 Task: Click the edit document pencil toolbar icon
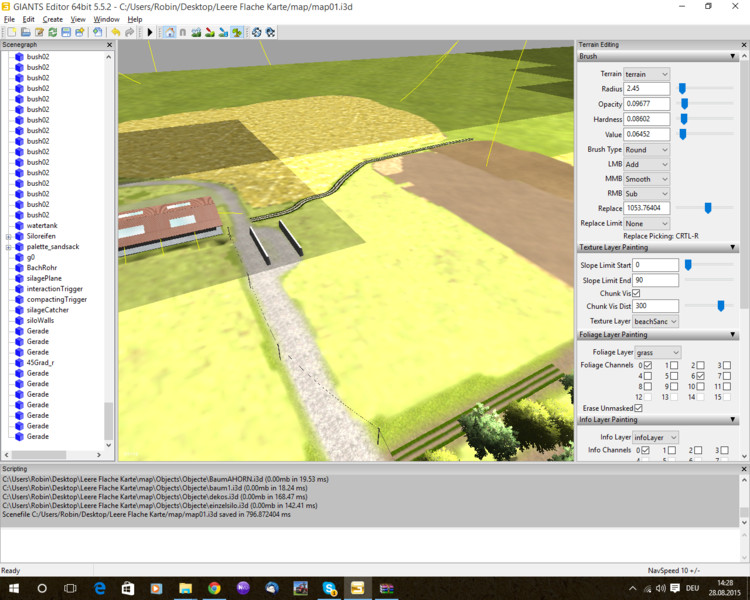(39, 32)
